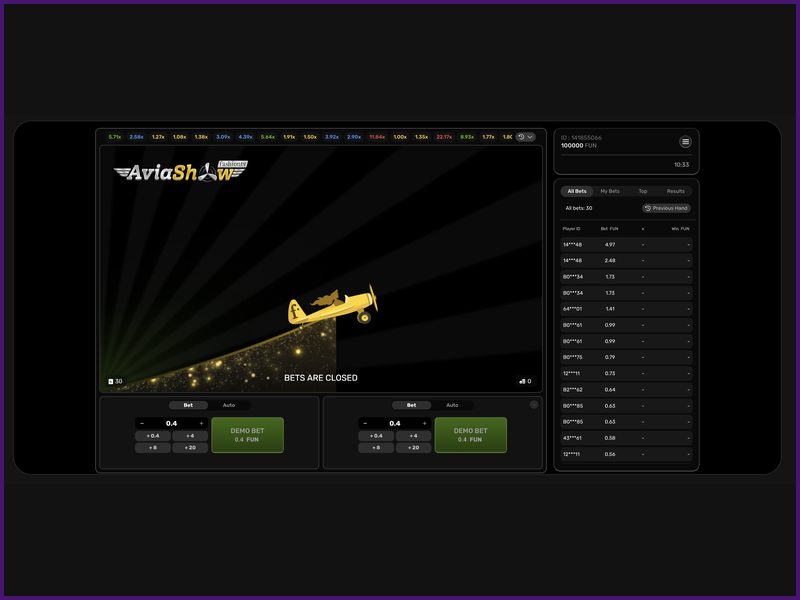
Task: Click the Previous Hand button
Action: 668,208
